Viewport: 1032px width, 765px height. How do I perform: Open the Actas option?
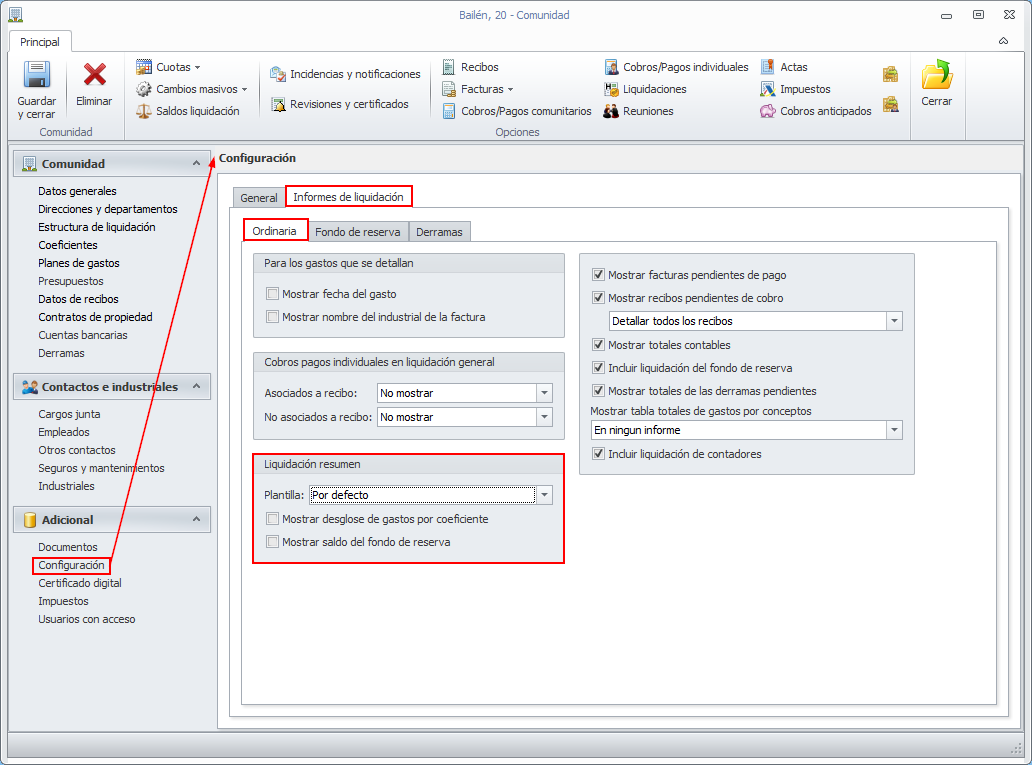point(784,67)
